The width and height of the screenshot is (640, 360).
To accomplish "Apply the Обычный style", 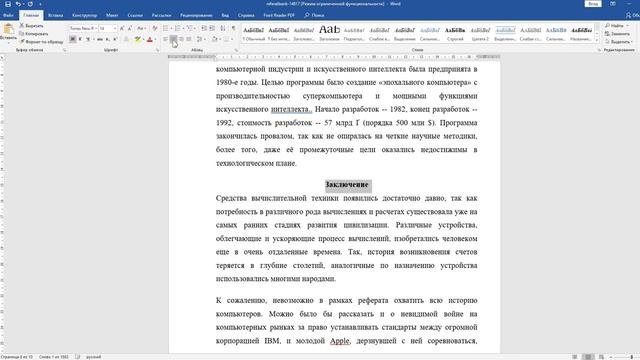I will click(x=254, y=34).
